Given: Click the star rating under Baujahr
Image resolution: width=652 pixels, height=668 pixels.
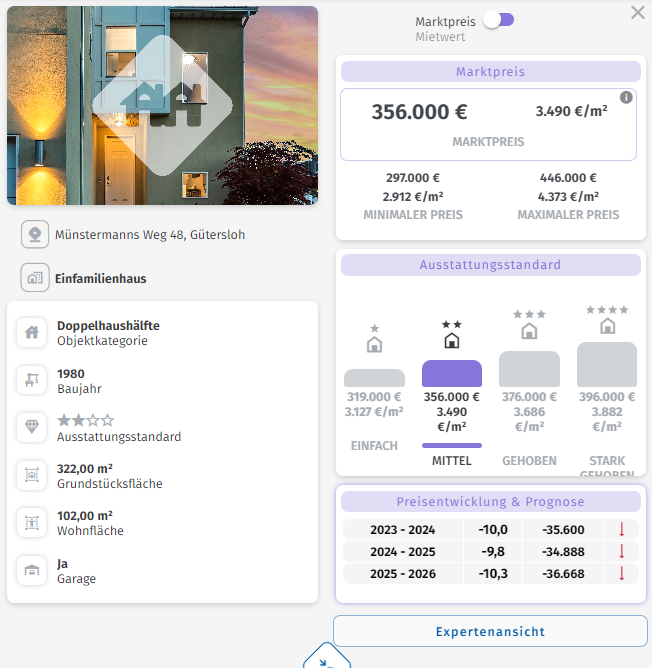Looking at the screenshot, I should pyautogui.click(x=86, y=420).
